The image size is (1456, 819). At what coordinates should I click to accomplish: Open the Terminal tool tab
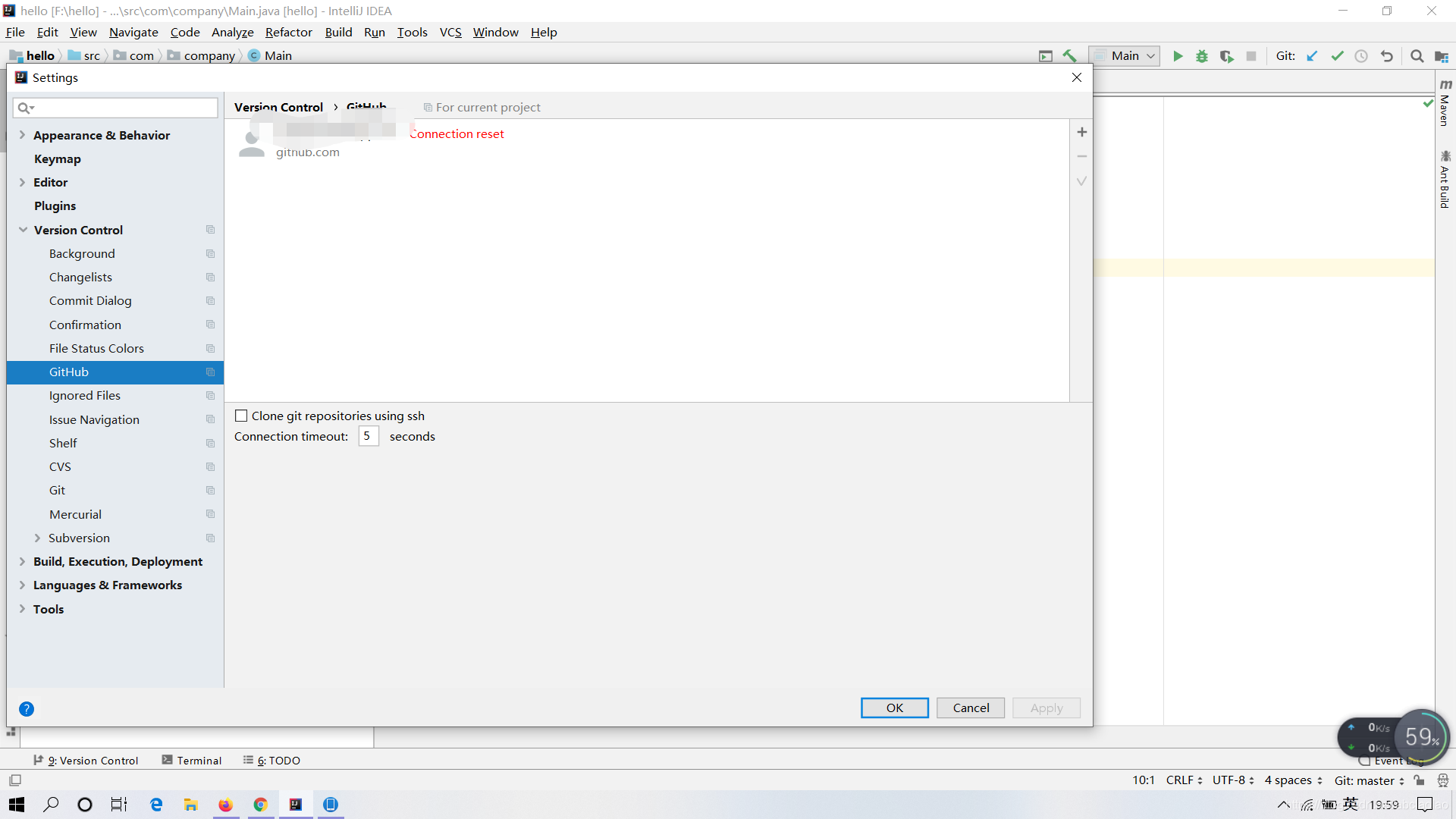[x=191, y=761]
